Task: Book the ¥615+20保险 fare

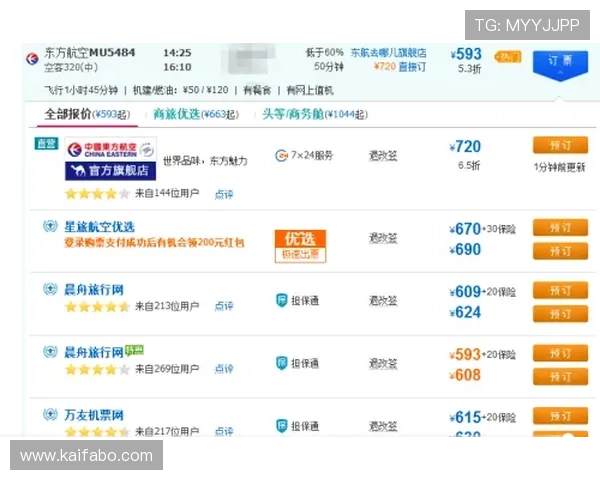Action: coord(560,416)
